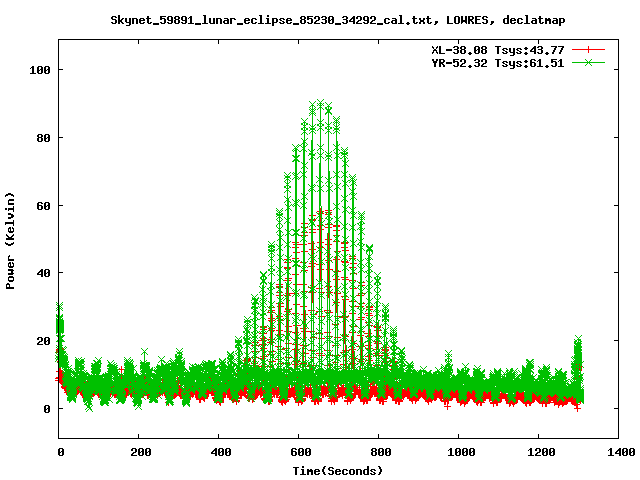Click the x-axis tick label 400

coord(220,452)
